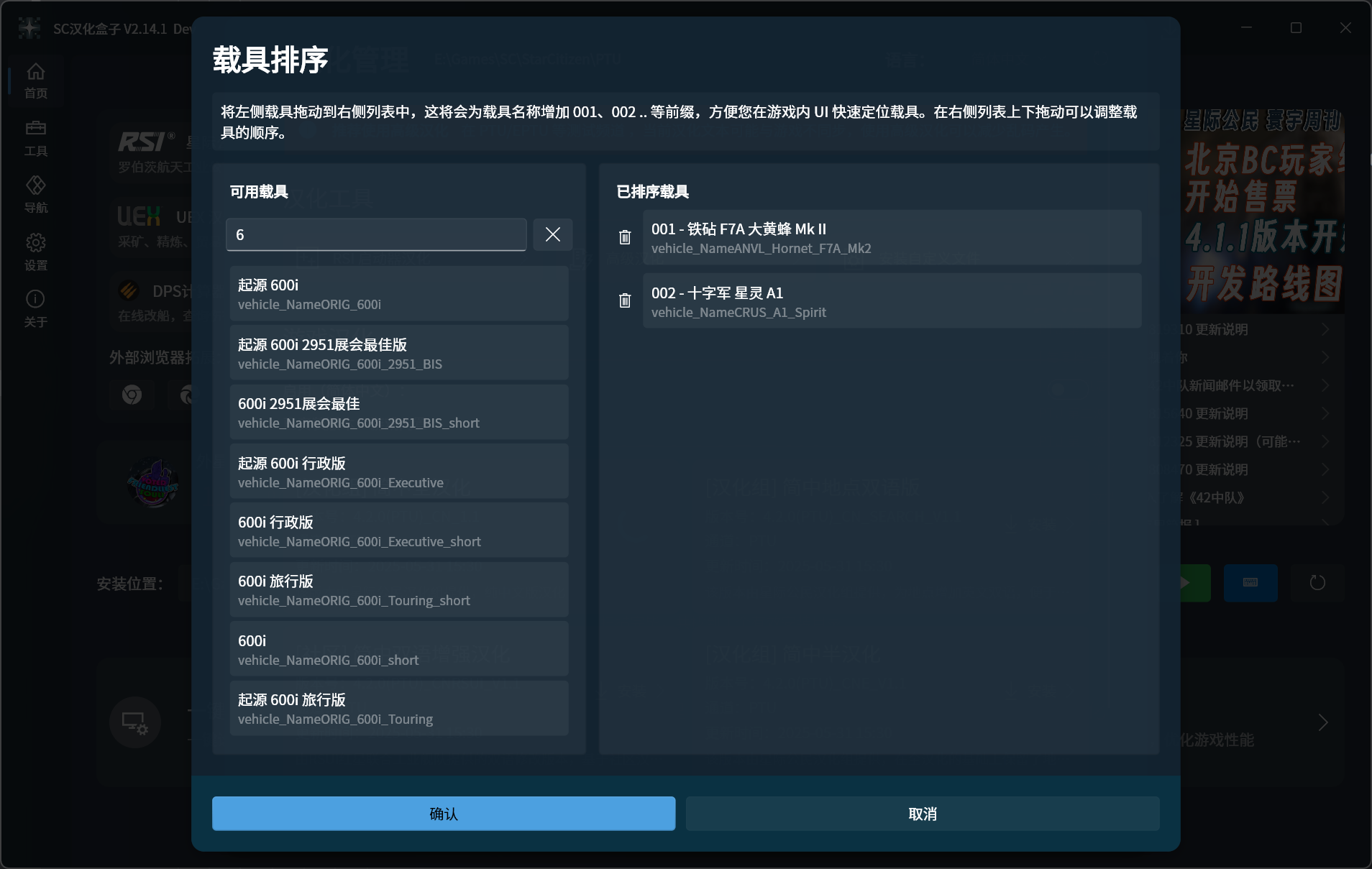Expand the chevron beside 化游戏性能

tap(1322, 722)
